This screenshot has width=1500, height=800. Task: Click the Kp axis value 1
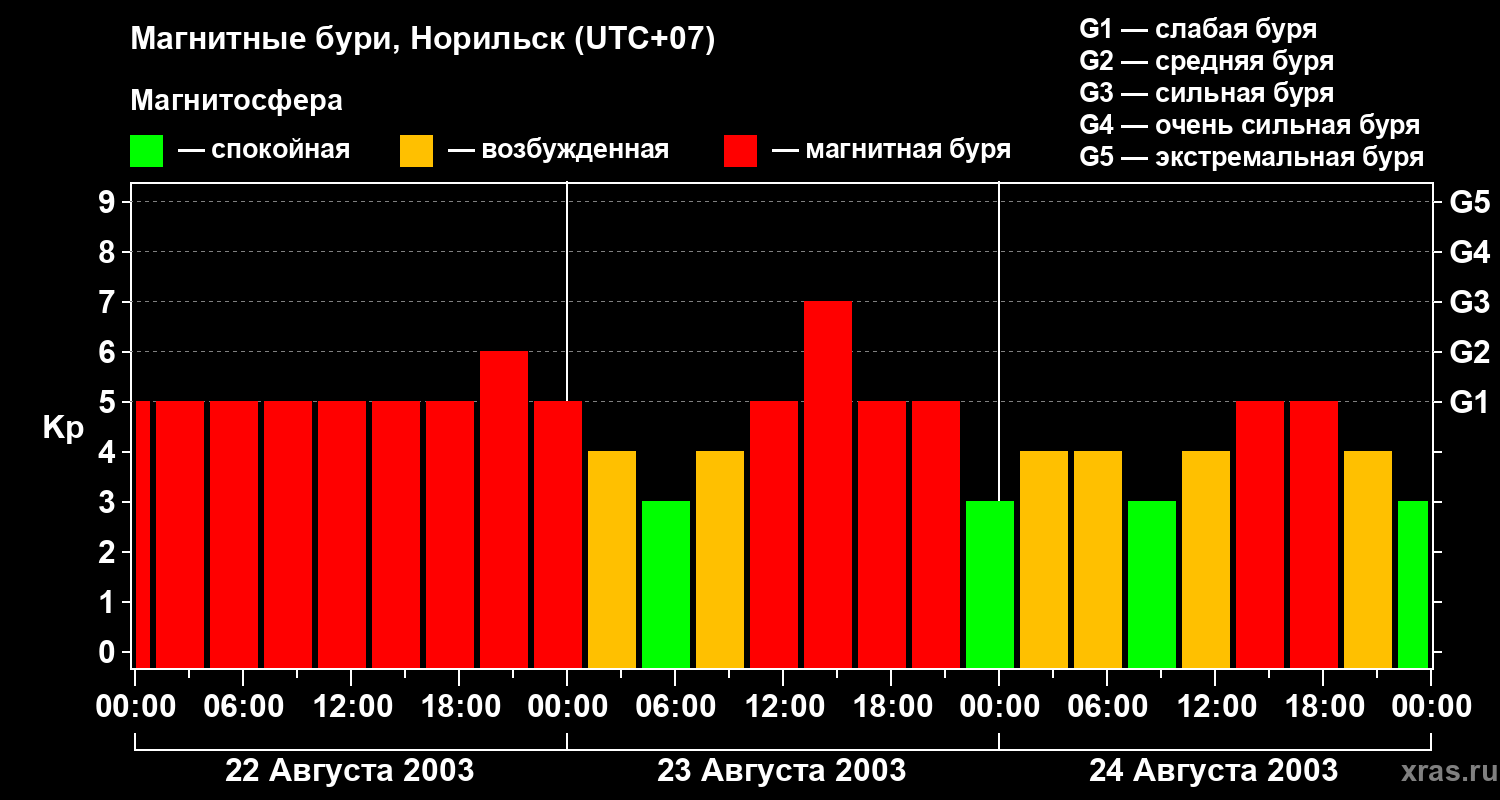click(x=109, y=603)
